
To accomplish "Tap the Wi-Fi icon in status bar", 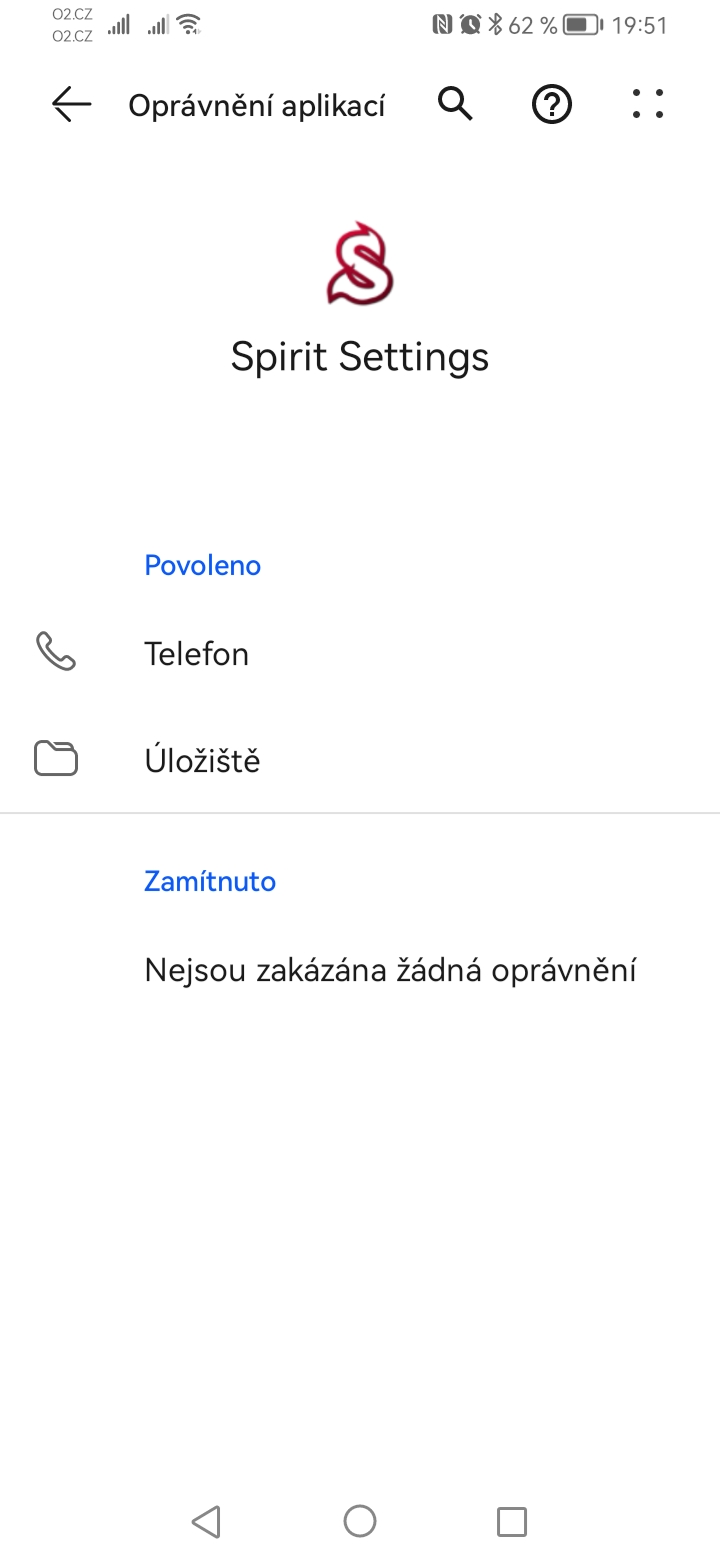I will pos(188,25).
